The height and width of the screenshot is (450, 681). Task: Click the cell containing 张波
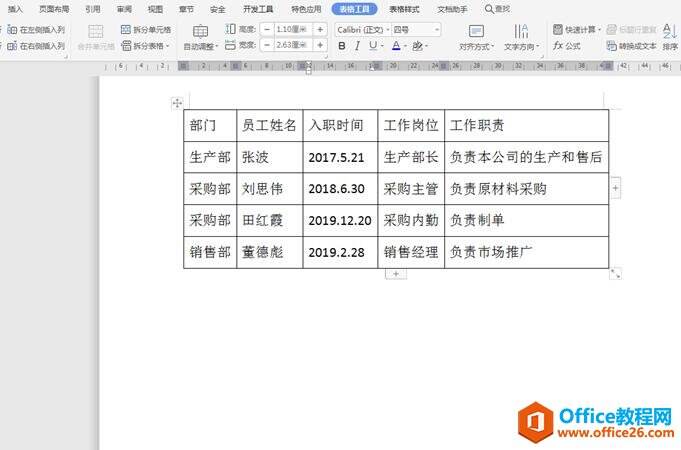(270, 157)
